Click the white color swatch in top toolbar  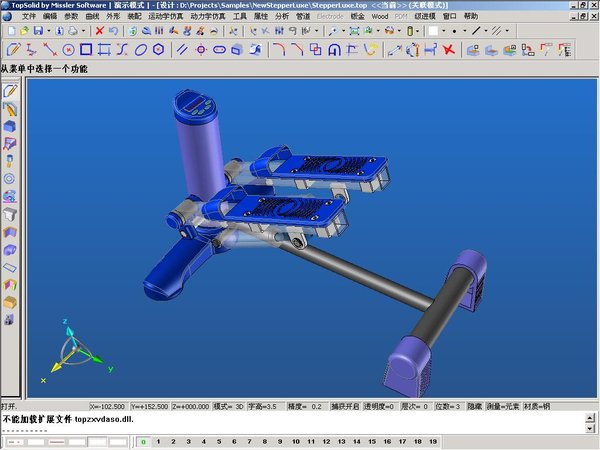[433, 31]
